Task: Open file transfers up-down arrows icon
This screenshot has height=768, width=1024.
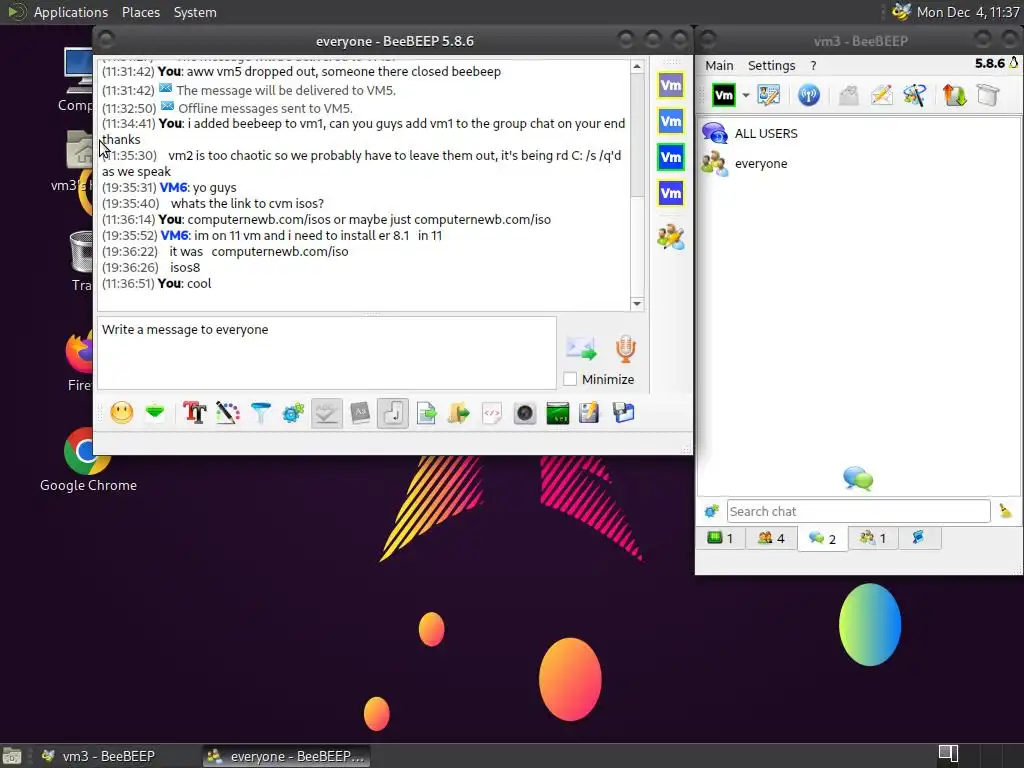Action: (954, 95)
